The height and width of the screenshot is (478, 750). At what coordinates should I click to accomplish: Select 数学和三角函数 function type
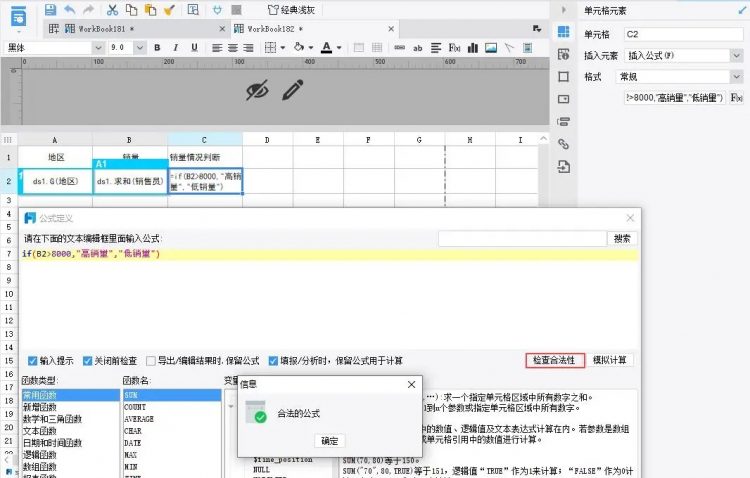pos(53,419)
